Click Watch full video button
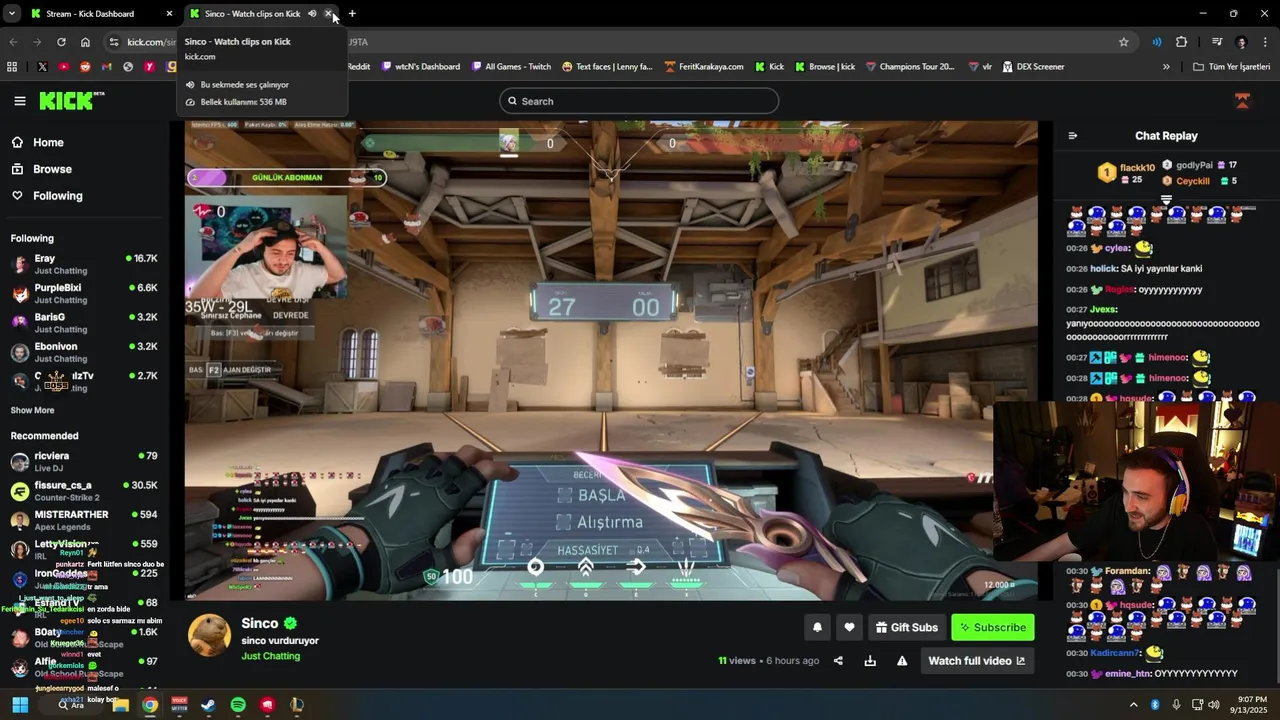1280x720 pixels. tap(976, 661)
